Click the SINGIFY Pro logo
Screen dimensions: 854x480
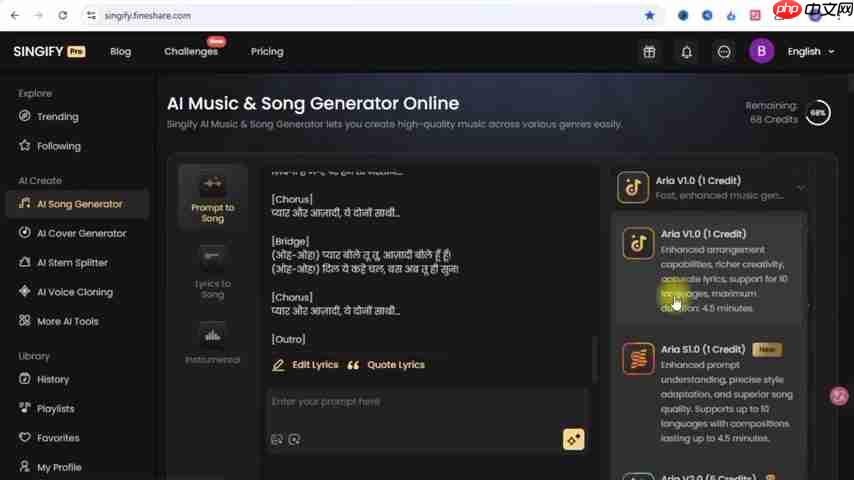[x=49, y=52]
